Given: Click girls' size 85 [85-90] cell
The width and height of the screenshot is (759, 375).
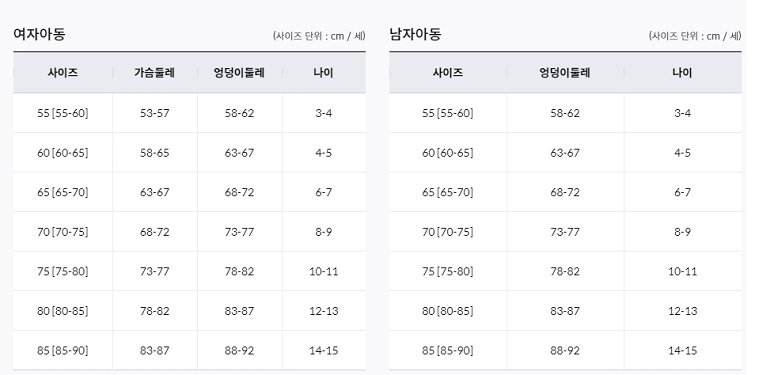Looking at the screenshot, I should click(63, 350).
